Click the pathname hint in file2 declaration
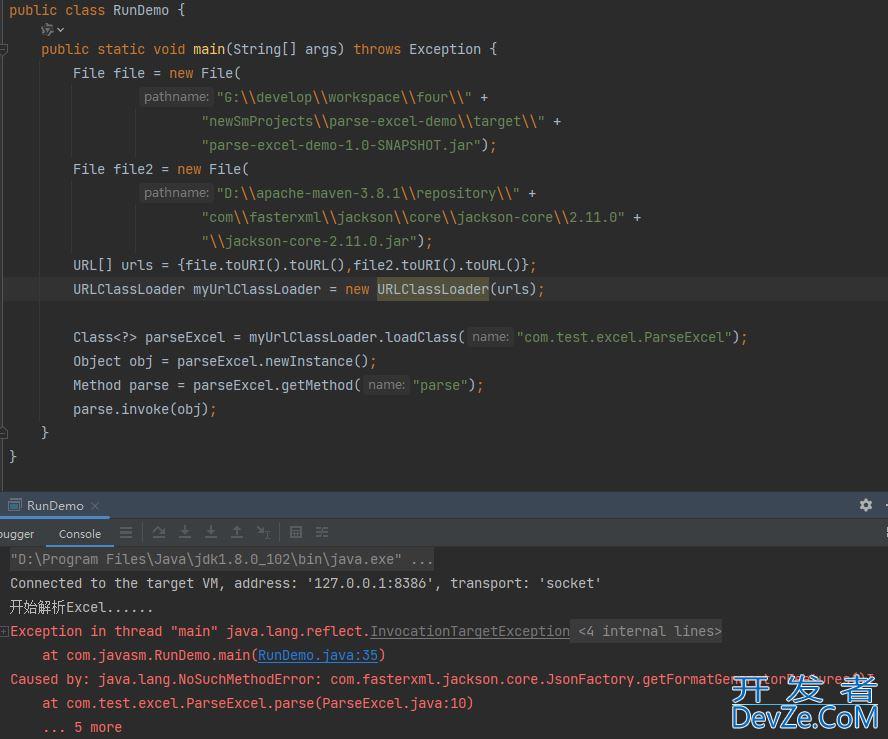Screen dimensions: 888x739 coord(176,193)
